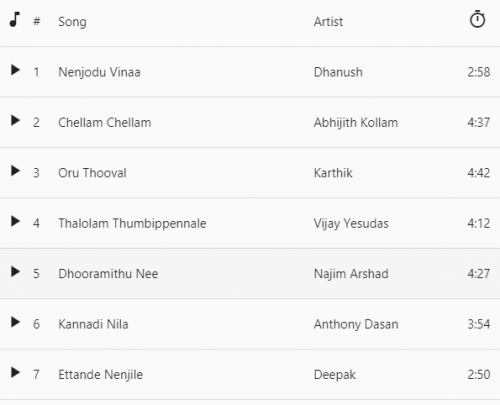Play Ettande Nenjile by Deepak

[x=15, y=373]
